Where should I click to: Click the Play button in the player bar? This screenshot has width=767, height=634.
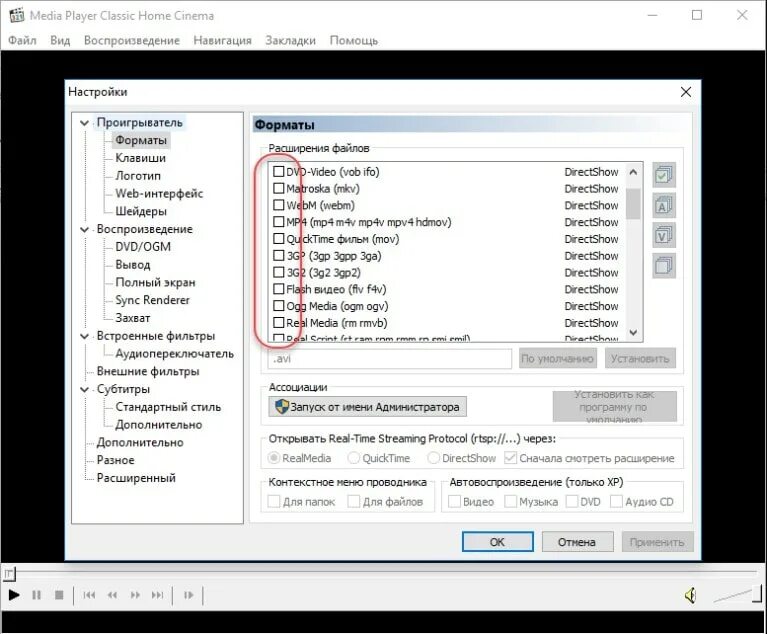point(14,595)
